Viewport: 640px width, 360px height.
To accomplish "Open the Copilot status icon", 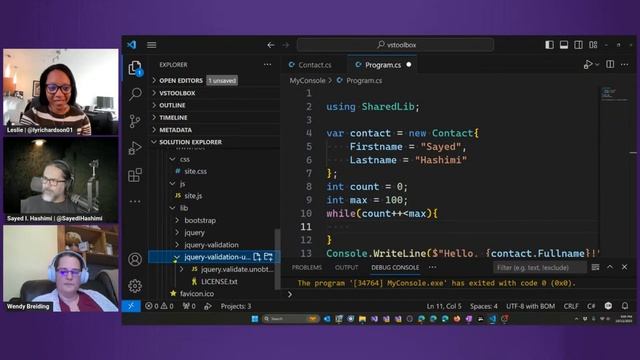I will [x=608, y=306].
